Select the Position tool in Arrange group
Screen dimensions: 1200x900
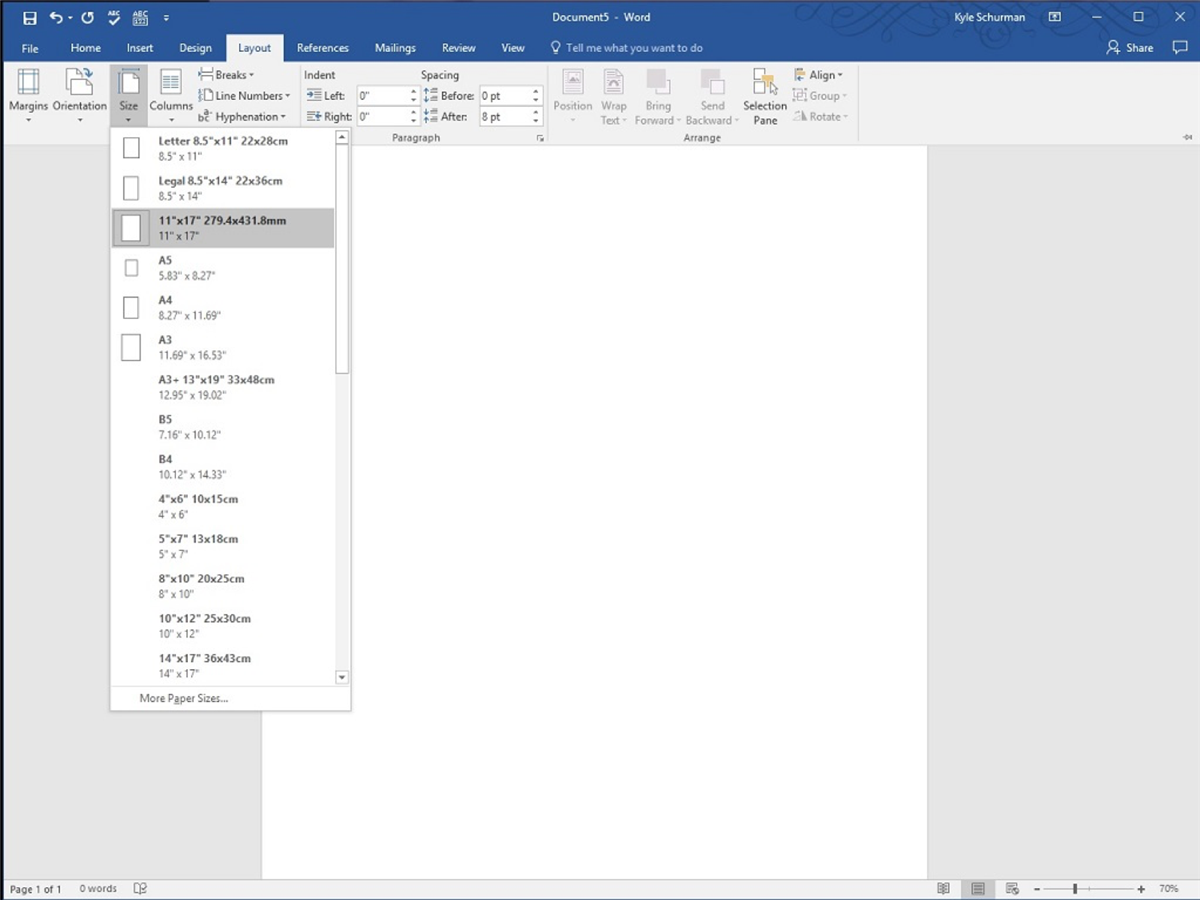pyautogui.click(x=572, y=95)
